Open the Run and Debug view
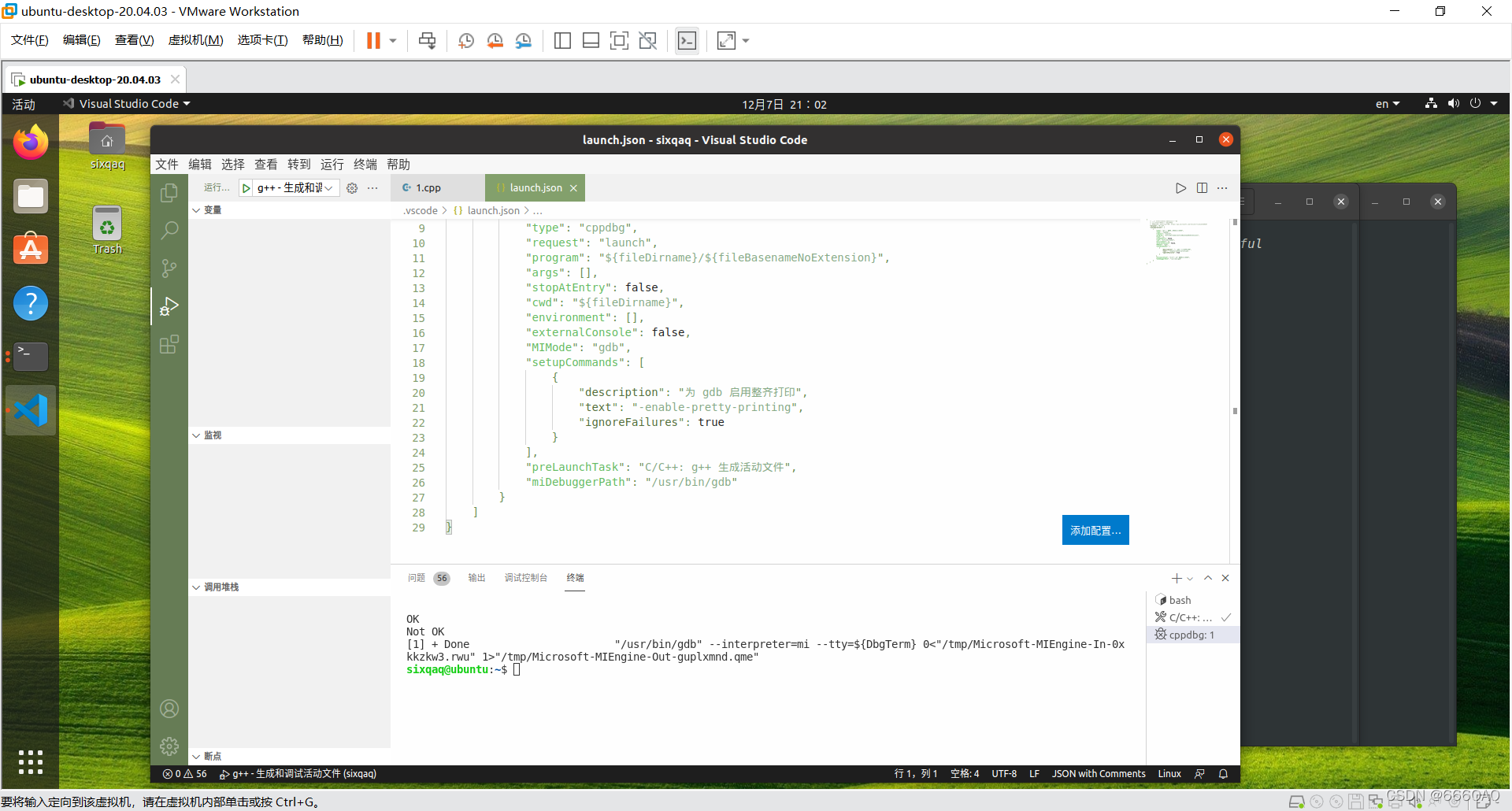This screenshot has width=1512, height=811. 169,306
